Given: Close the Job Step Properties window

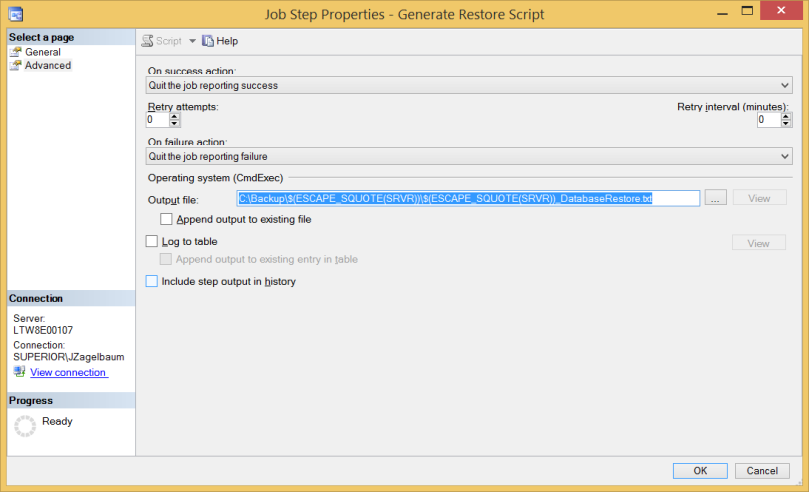Looking at the screenshot, I should click(781, 10).
